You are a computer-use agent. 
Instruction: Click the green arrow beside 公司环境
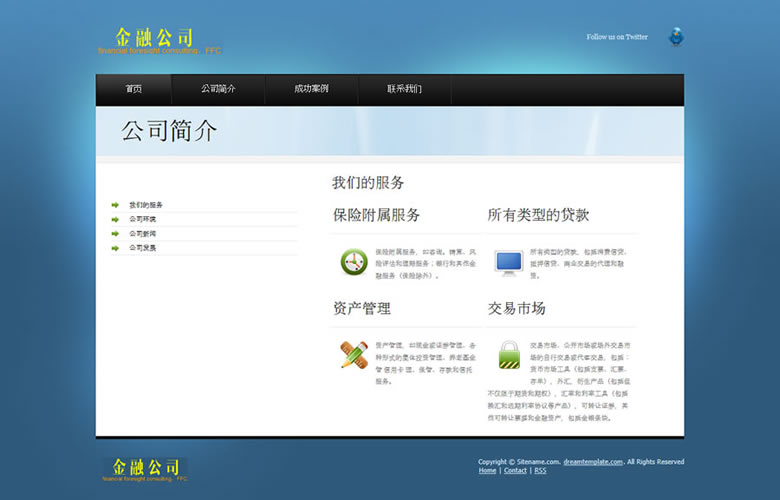click(x=116, y=219)
